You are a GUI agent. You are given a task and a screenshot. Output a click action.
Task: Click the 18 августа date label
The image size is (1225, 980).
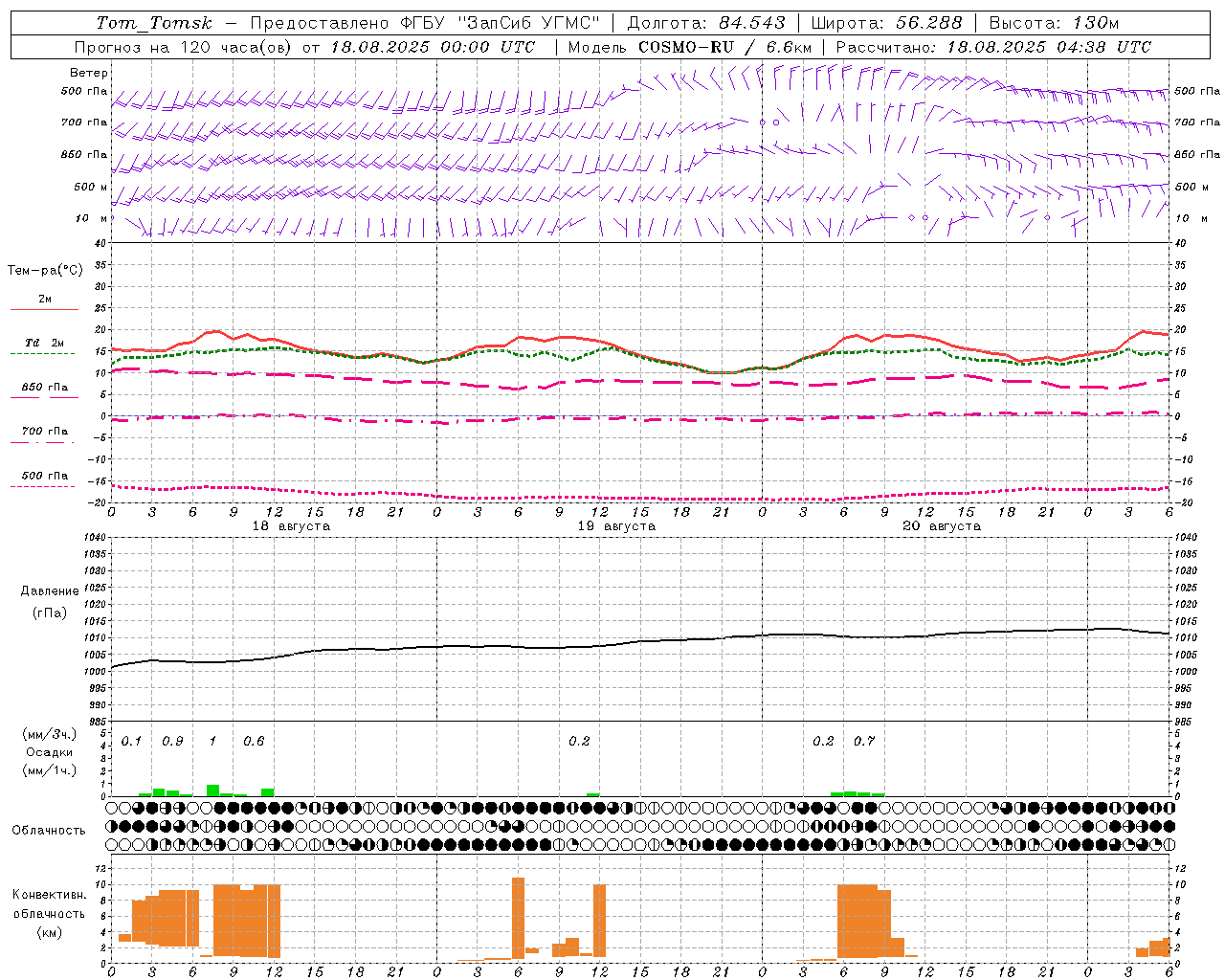(291, 526)
